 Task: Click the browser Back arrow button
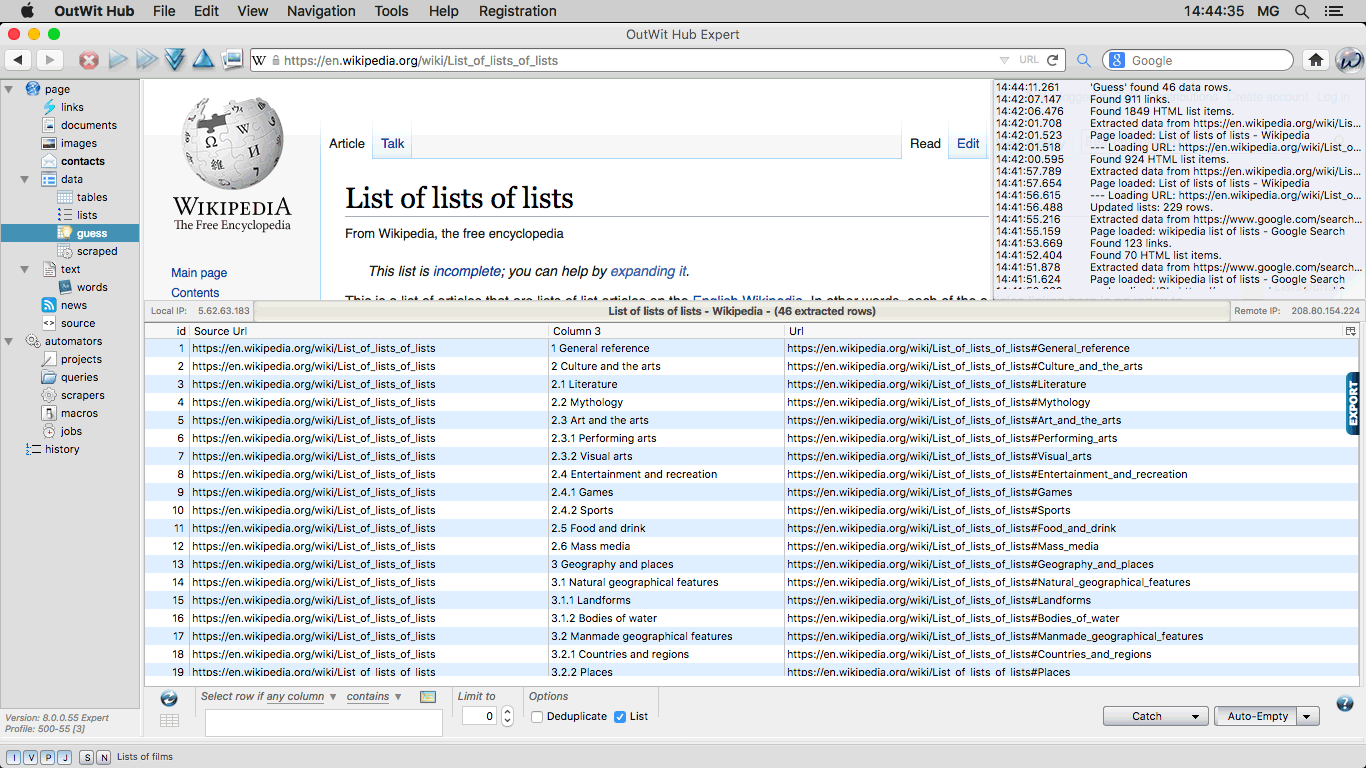pos(18,60)
